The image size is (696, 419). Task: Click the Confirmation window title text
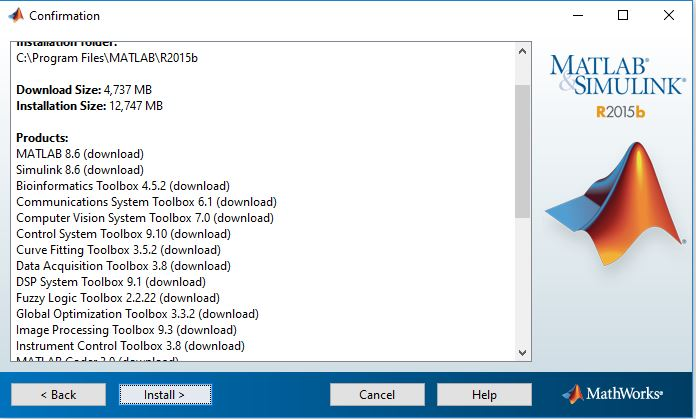(64, 16)
